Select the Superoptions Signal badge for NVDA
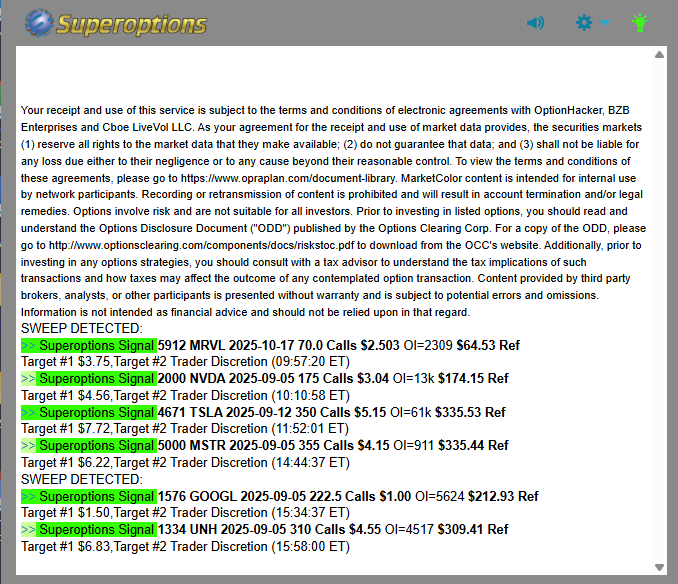The height and width of the screenshot is (584, 678). (89, 379)
